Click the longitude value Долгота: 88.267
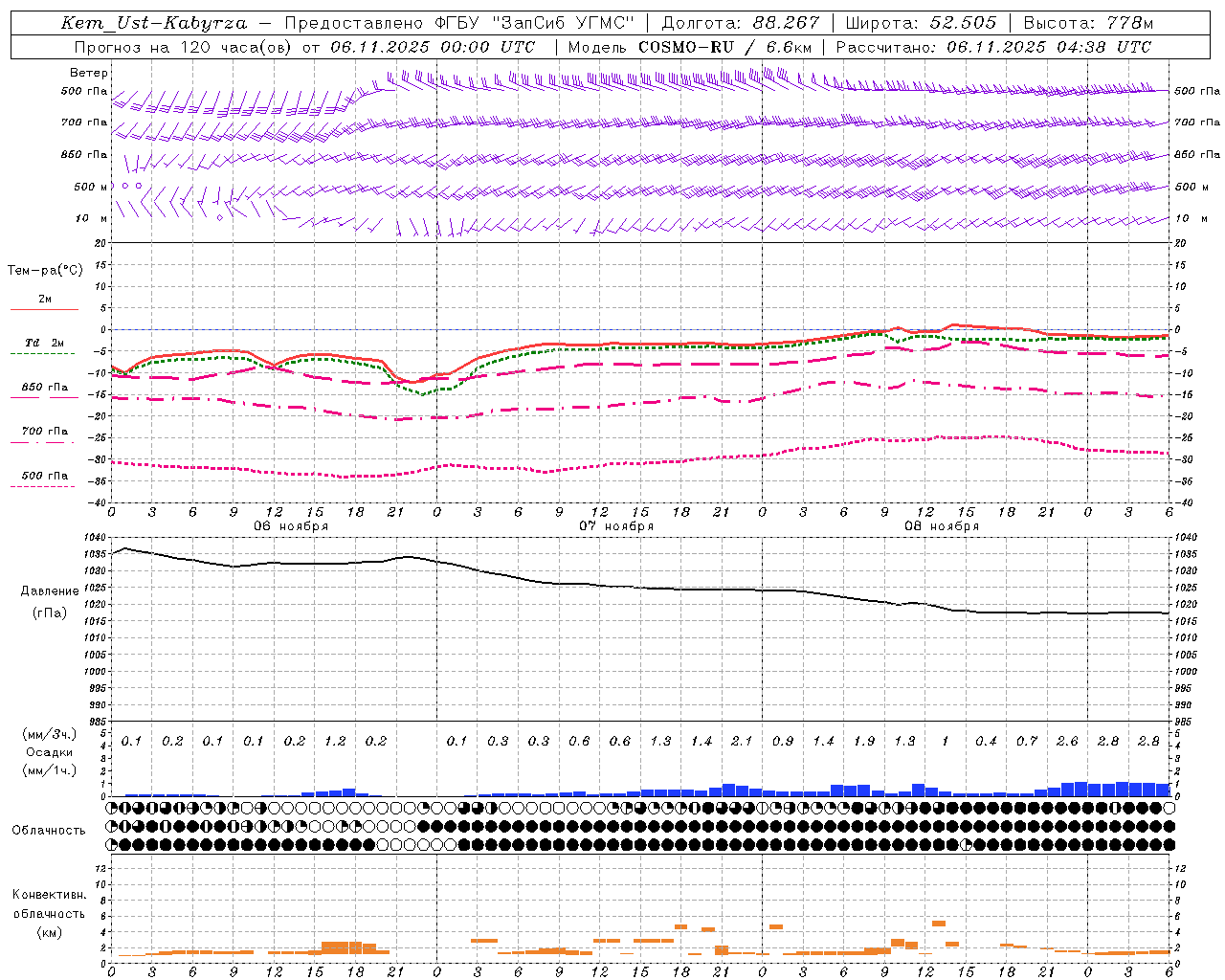 pos(741,23)
